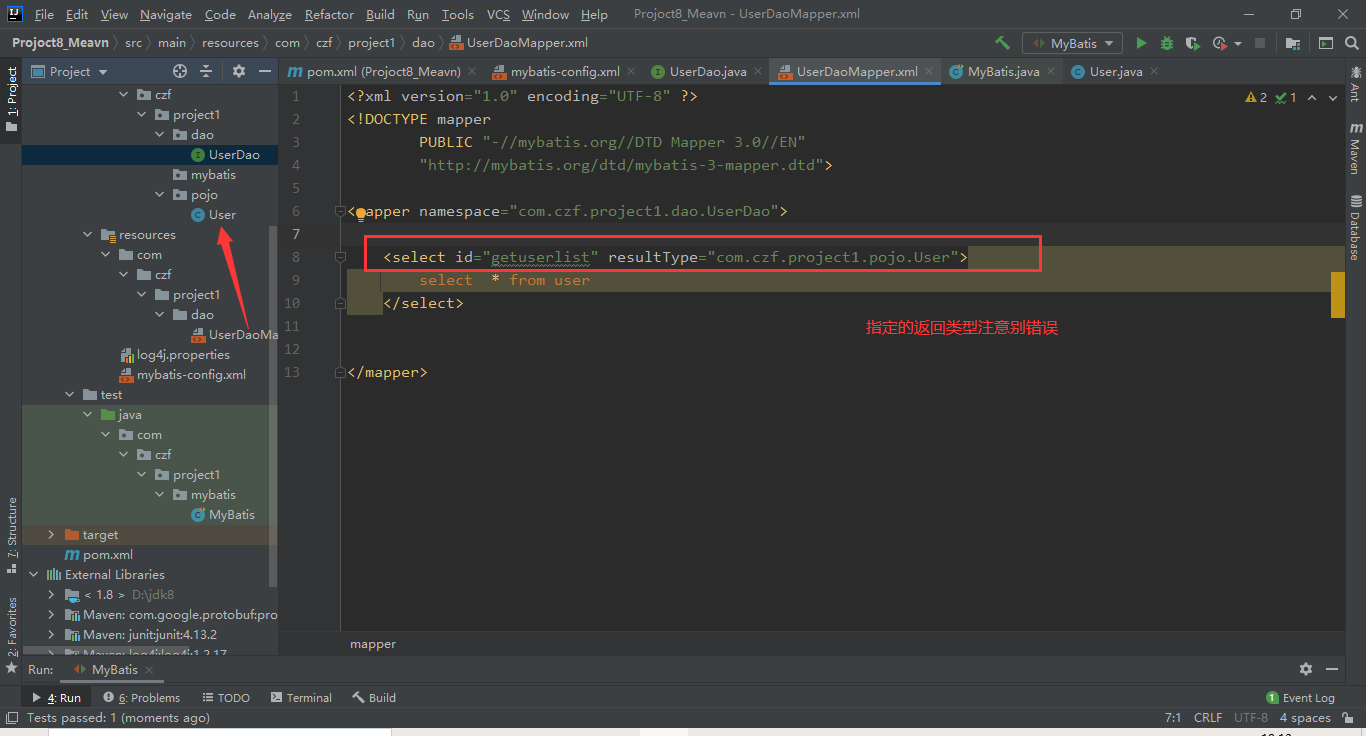Open the profiler dropdown arrow in toolbar
The image size is (1366, 736).
pyautogui.click(x=1238, y=44)
